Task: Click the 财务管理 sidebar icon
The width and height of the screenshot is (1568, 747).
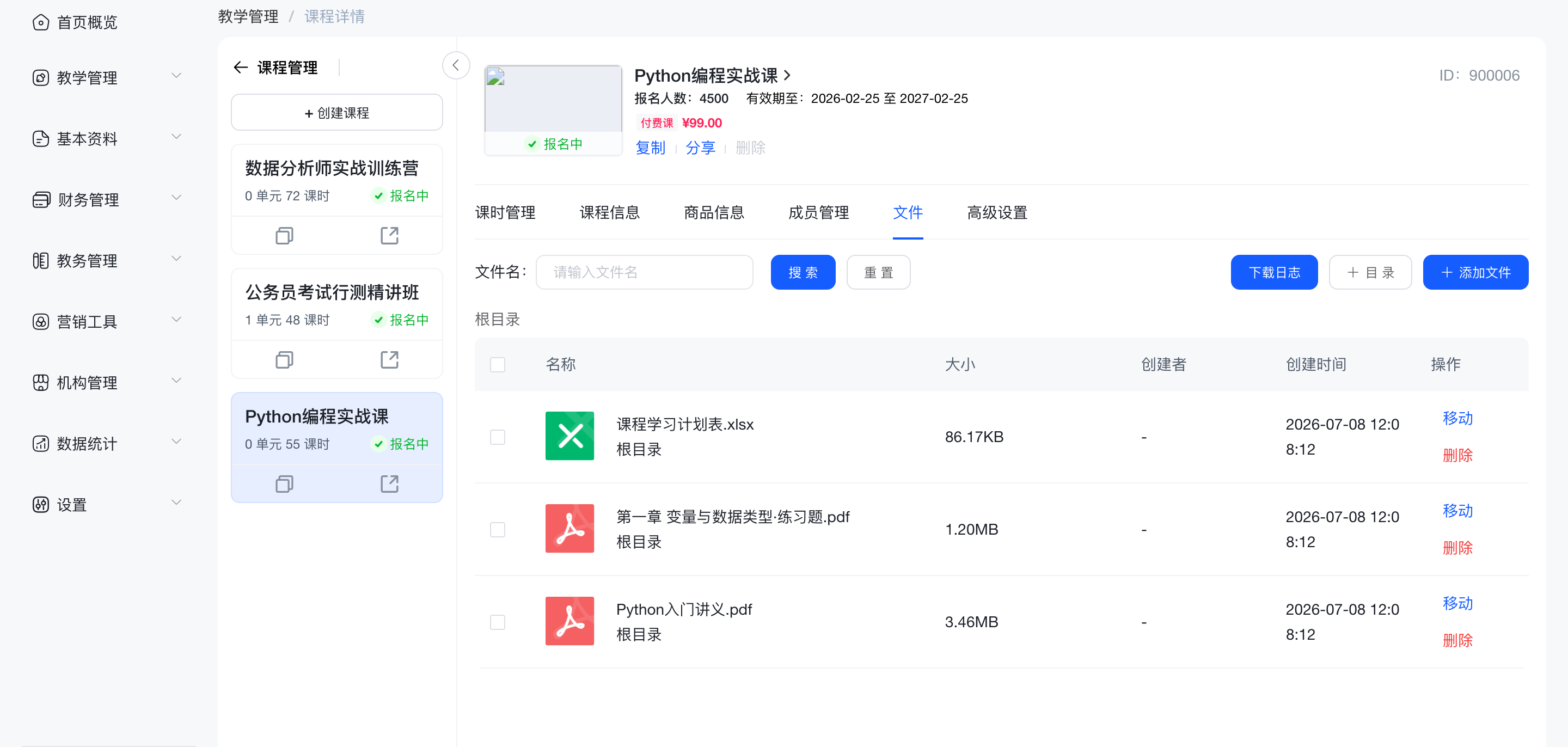Action: (x=41, y=200)
